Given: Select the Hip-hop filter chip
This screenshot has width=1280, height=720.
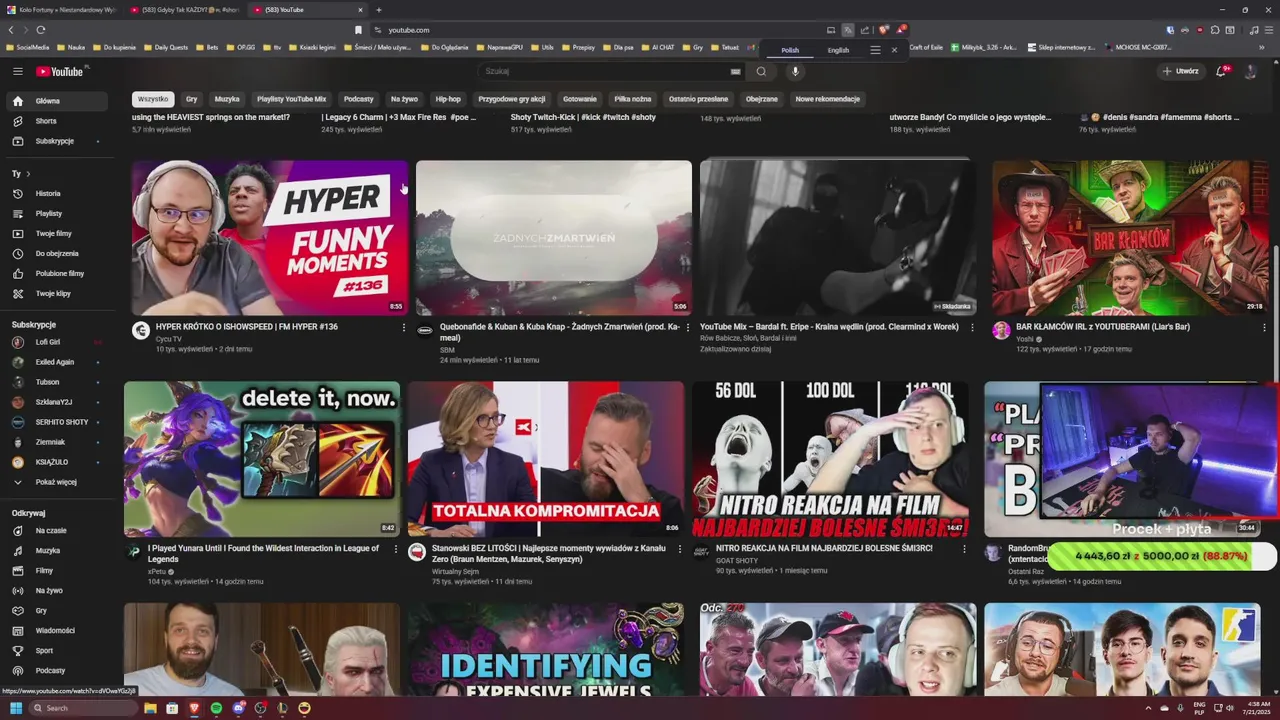Looking at the screenshot, I should pos(448,99).
